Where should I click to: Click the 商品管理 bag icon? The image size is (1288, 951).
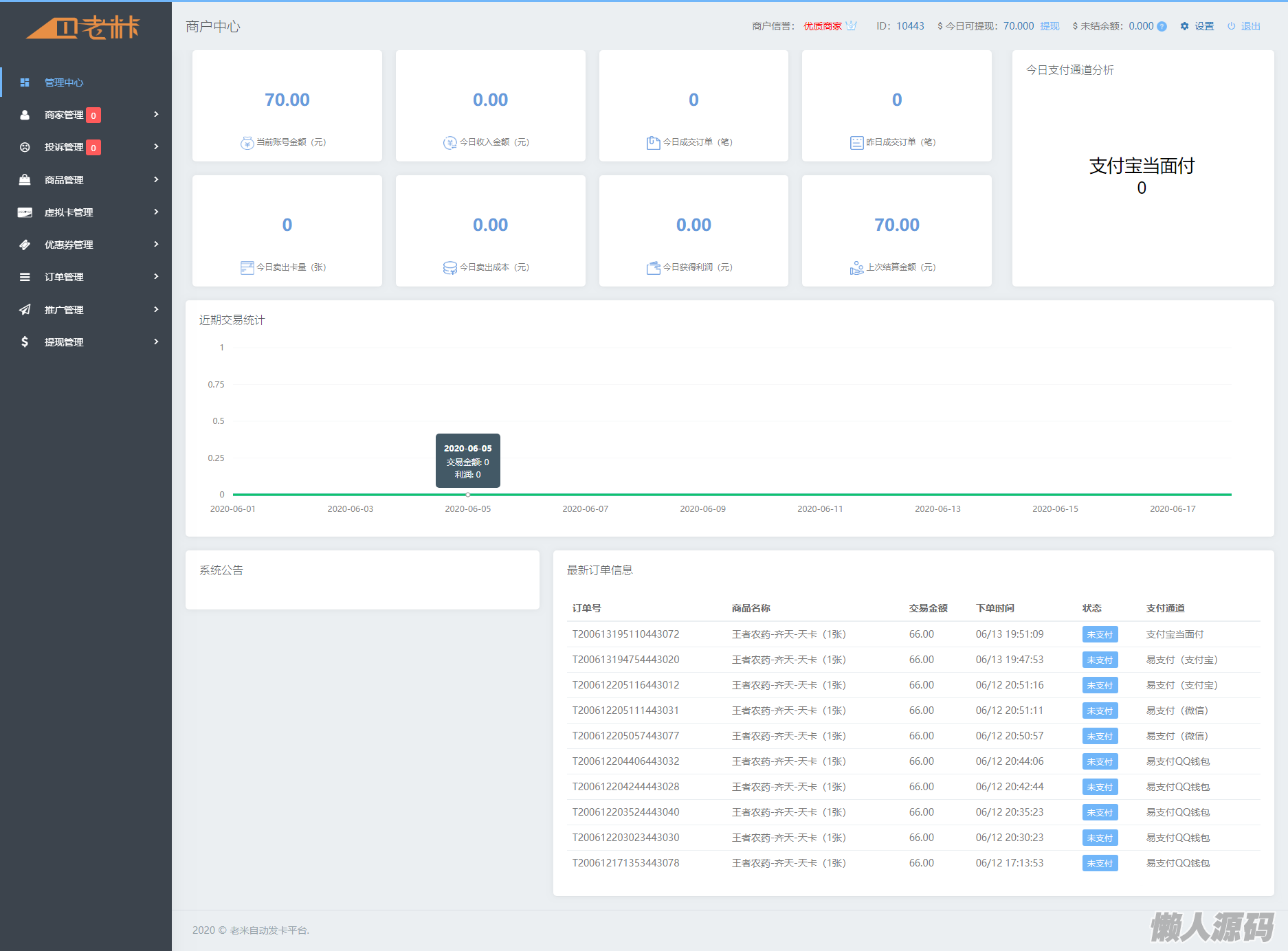25,180
